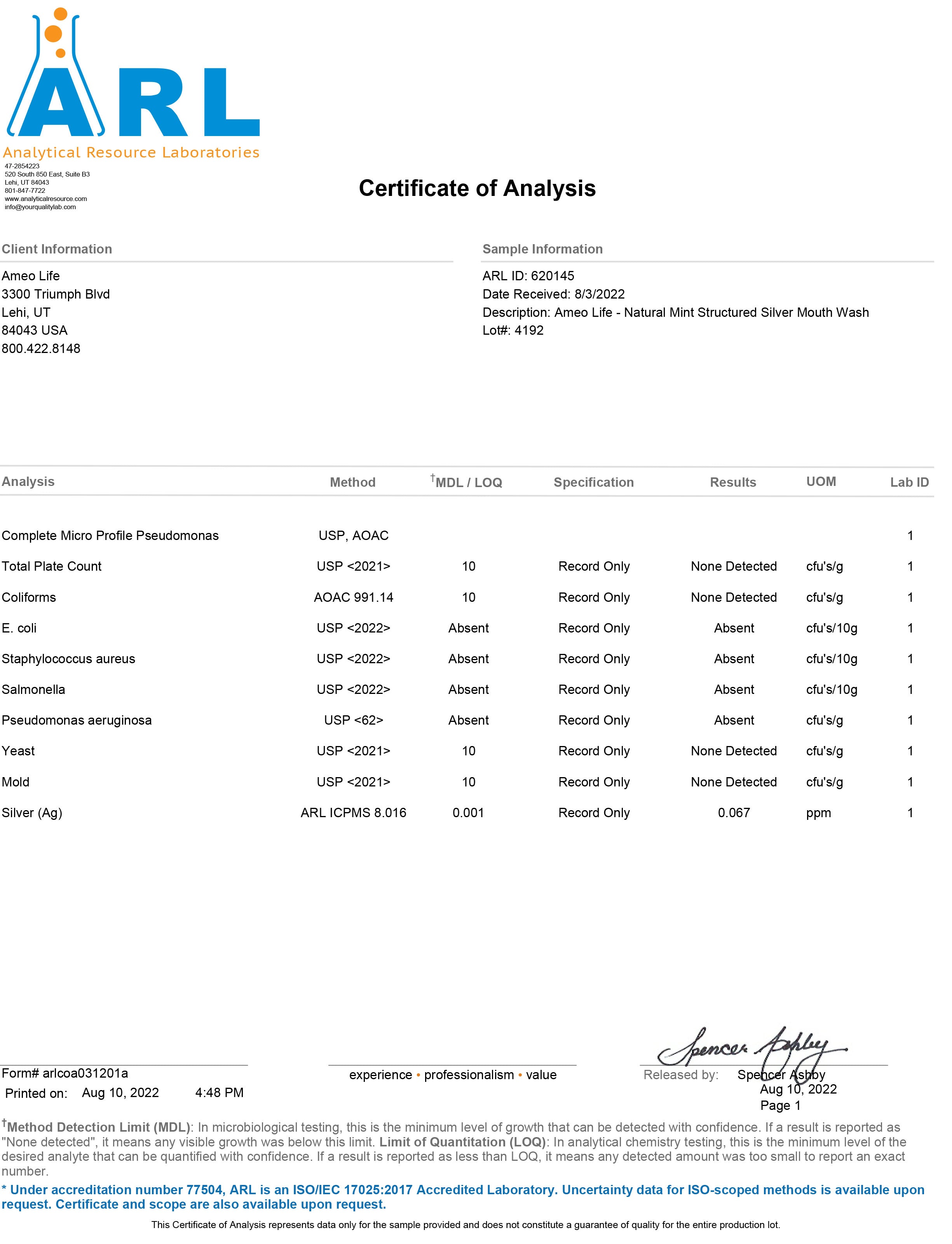The width and height of the screenshot is (952, 1244).
Task: Select the Yeast row label
Action: tap(17, 751)
